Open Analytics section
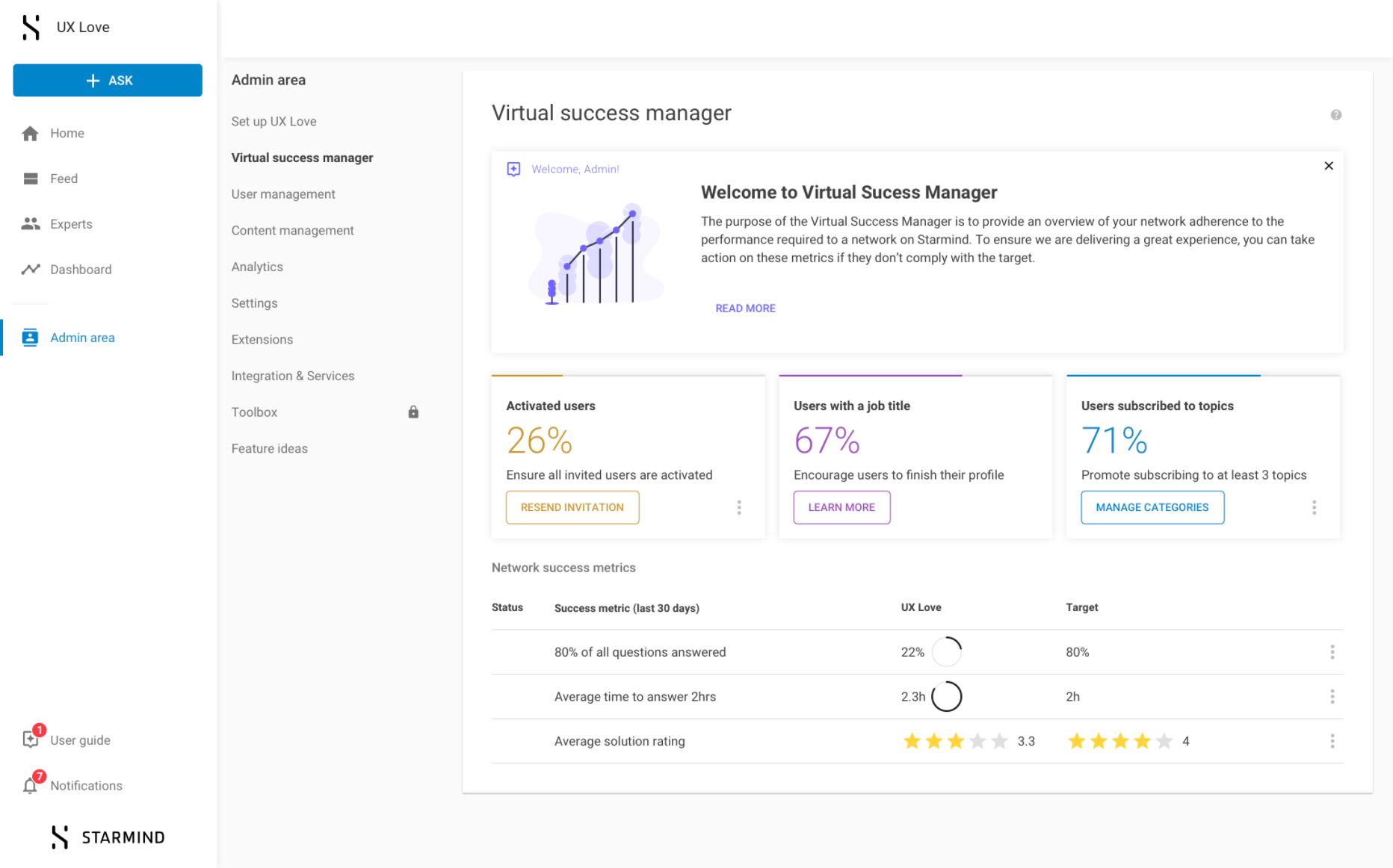The width and height of the screenshot is (1393, 868). (257, 267)
